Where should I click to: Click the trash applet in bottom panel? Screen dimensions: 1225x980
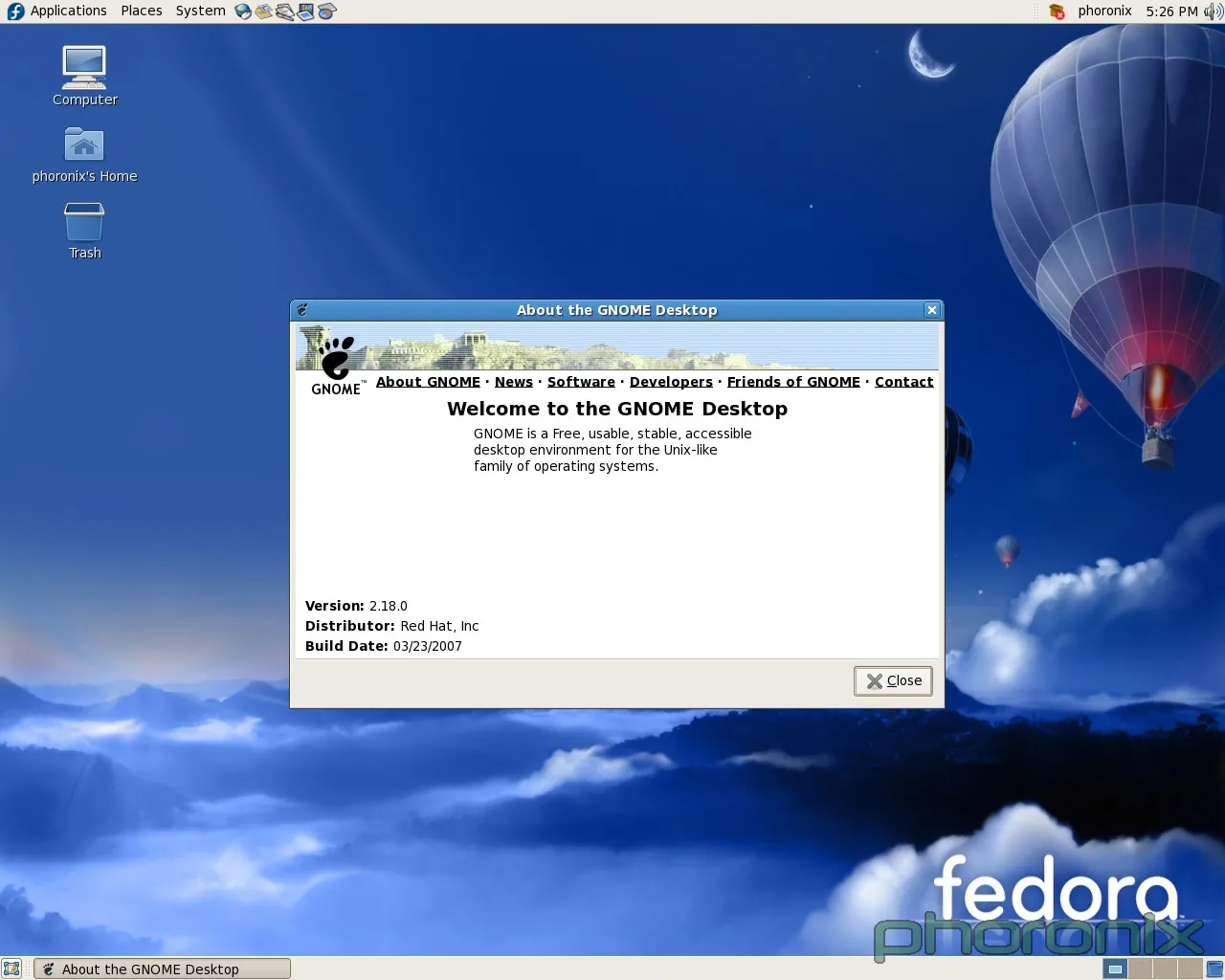pyautogui.click(x=1214, y=969)
